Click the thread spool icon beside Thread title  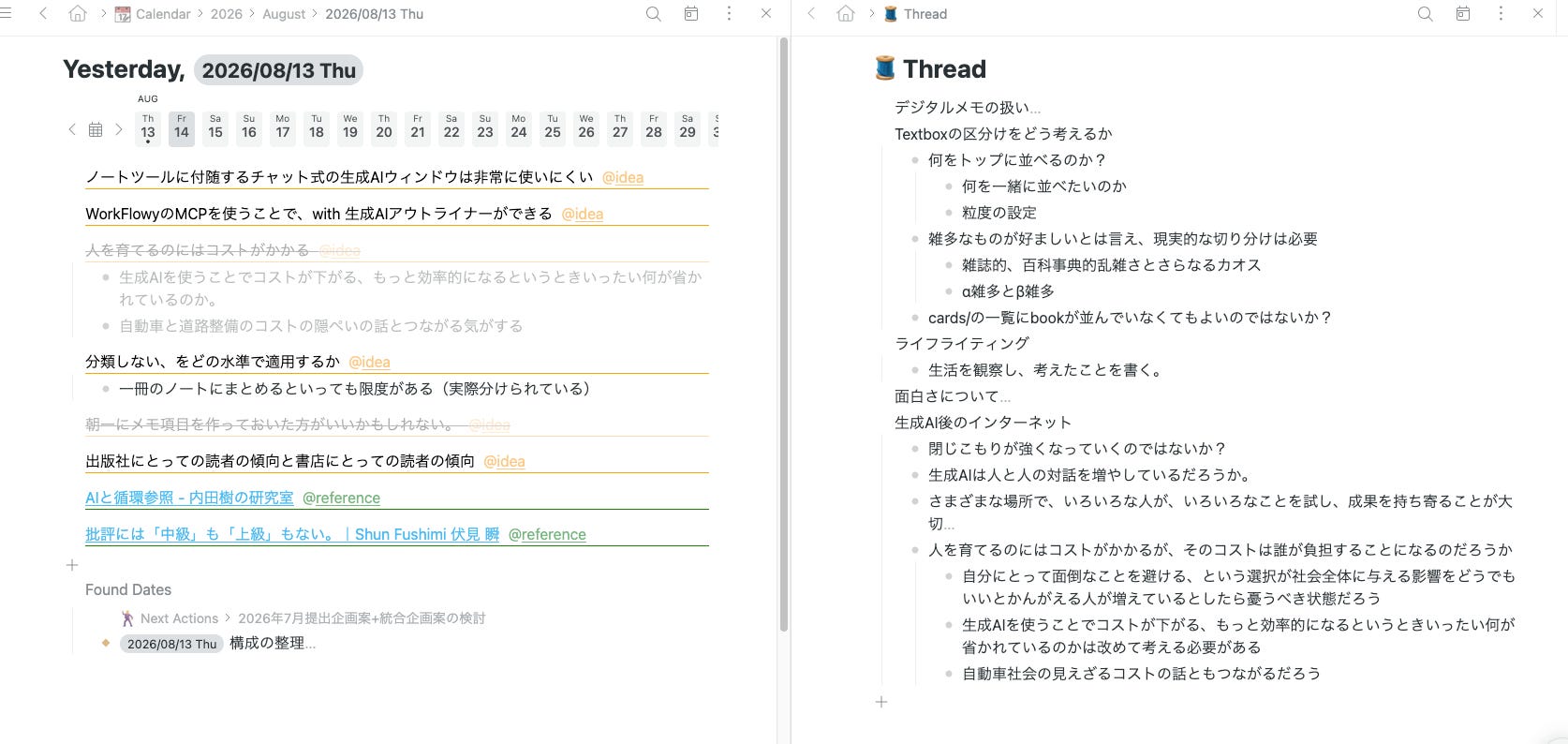pos(885,68)
